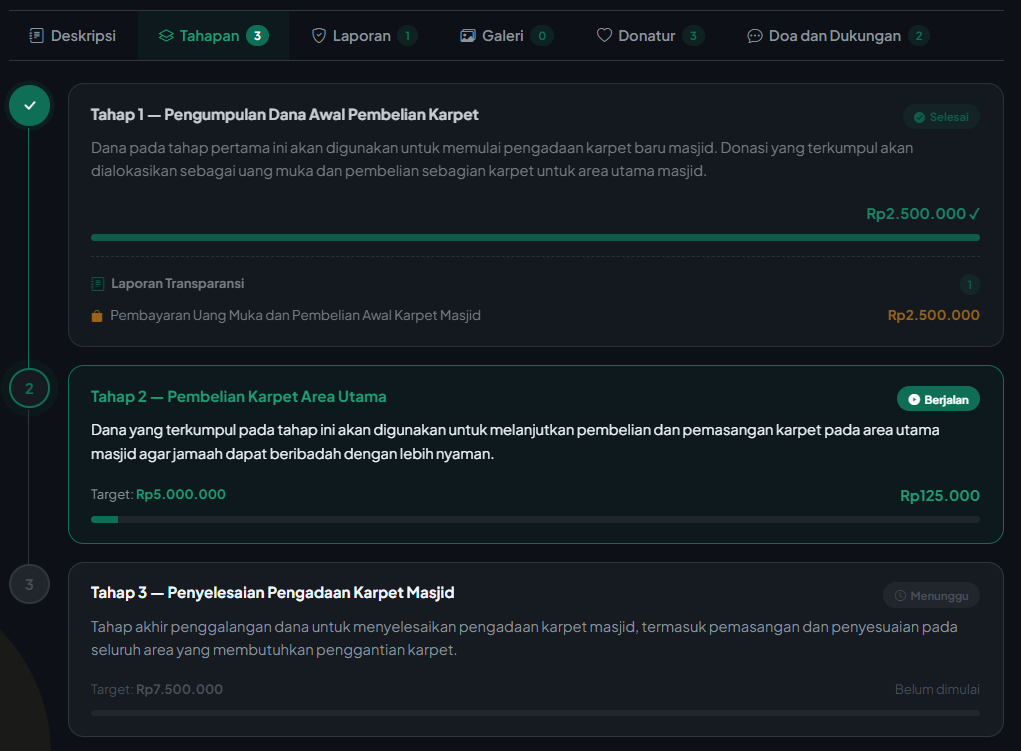
Task: Switch to the Laporan tab
Action: (364, 36)
